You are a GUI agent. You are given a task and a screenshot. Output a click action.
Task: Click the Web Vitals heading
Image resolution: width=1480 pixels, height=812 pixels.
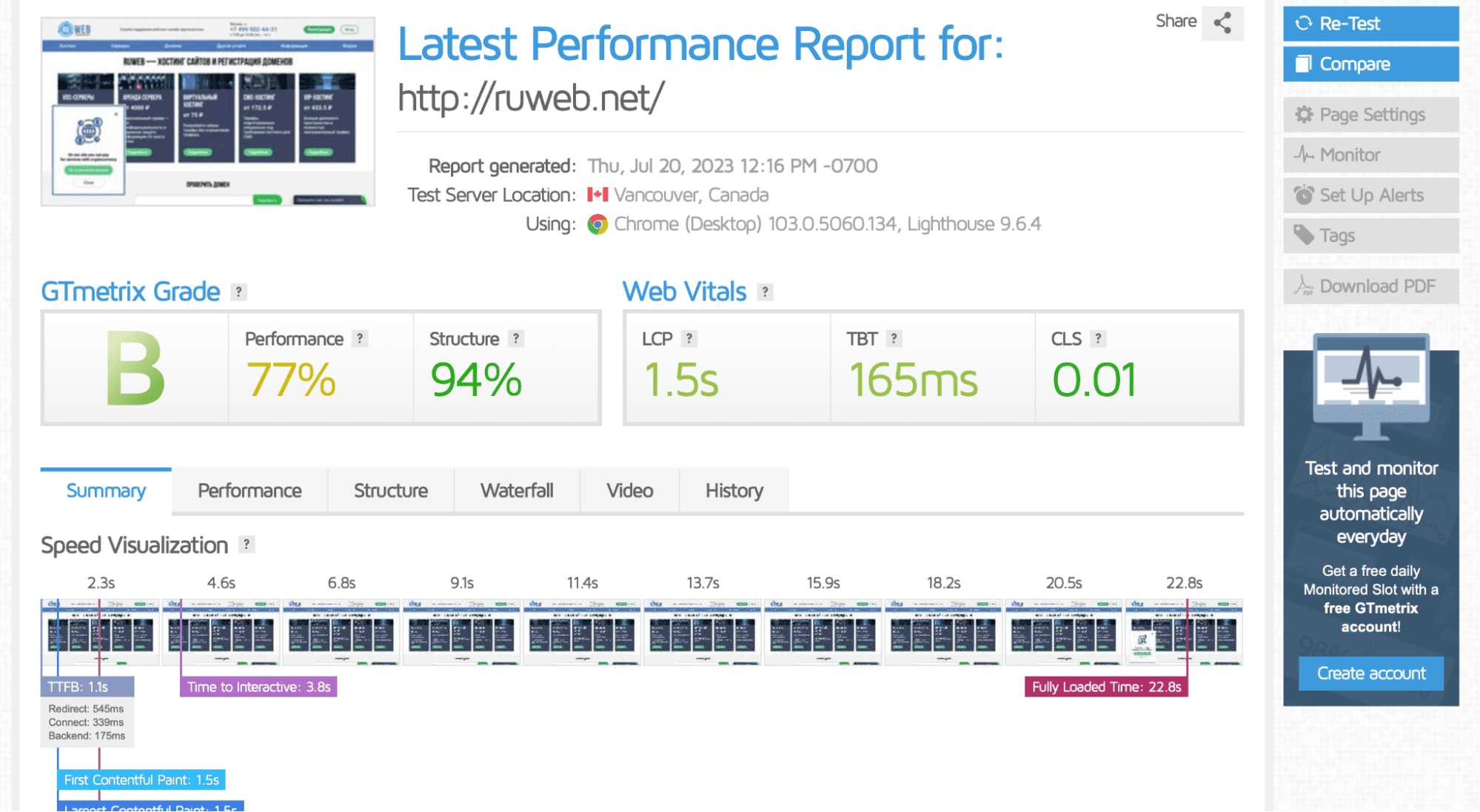684,292
